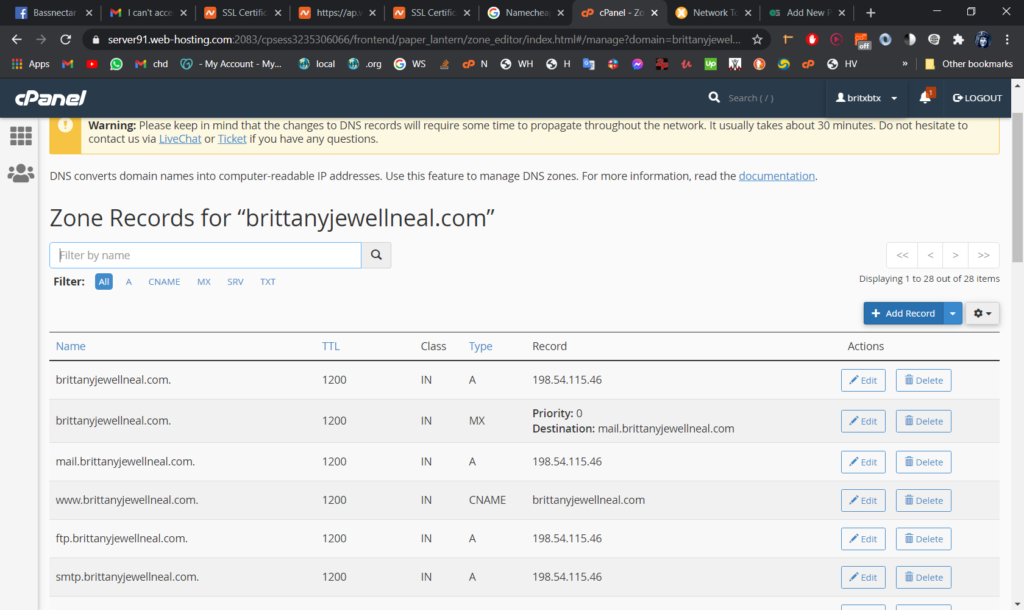Screen dimensions: 1024x610
Task: Open the apps grid icon in sidebar
Action: pyautogui.click(x=20, y=136)
